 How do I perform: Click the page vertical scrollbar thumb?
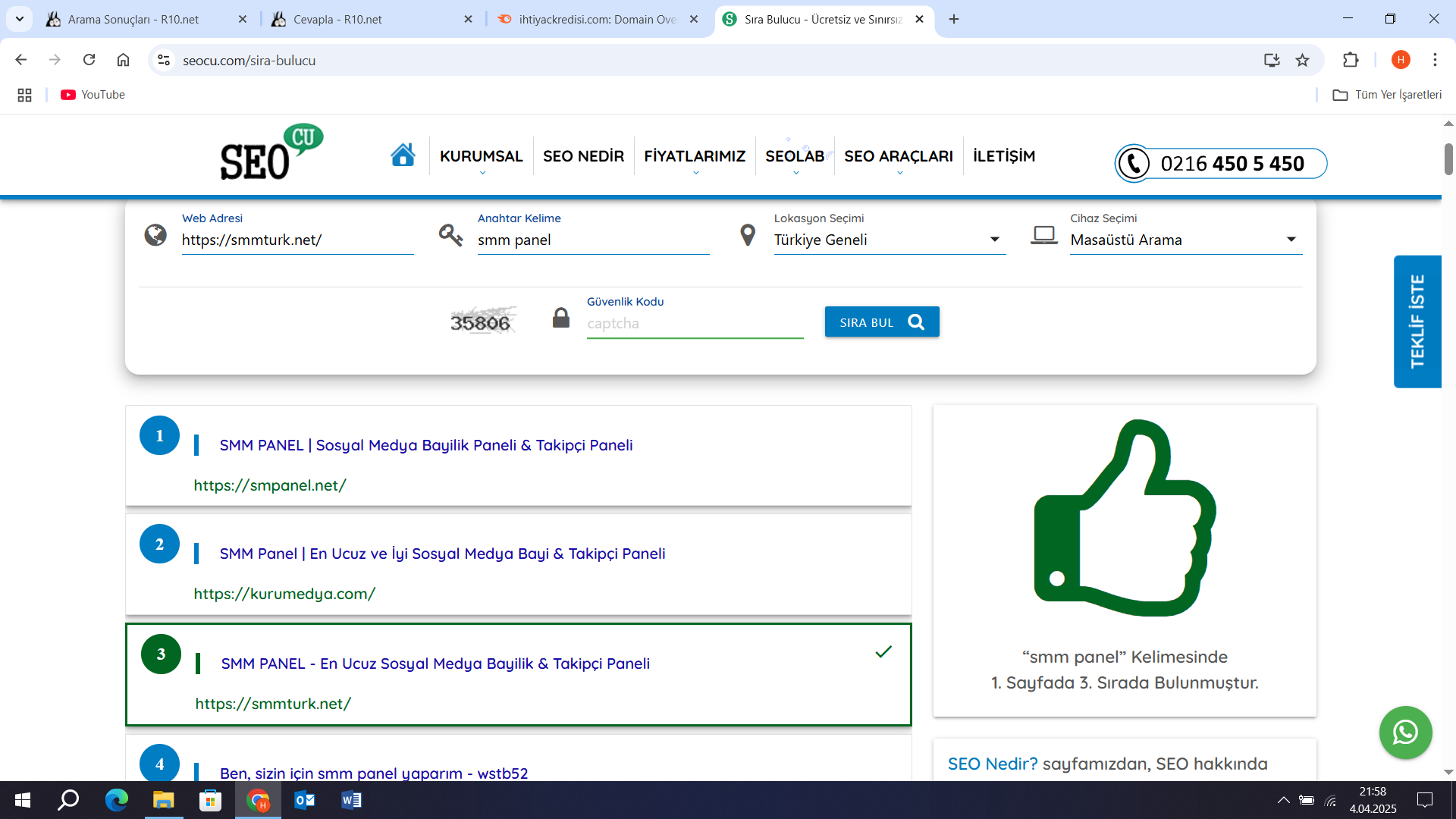(x=1448, y=159)
